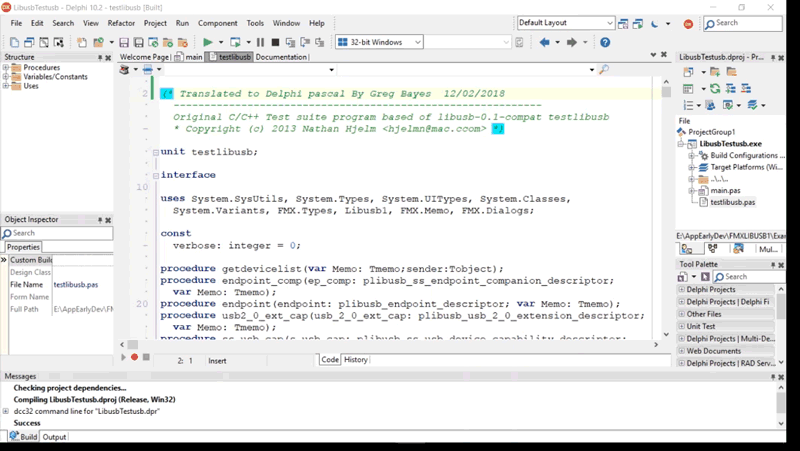Click the Stop program black square icon

point(275,42)
